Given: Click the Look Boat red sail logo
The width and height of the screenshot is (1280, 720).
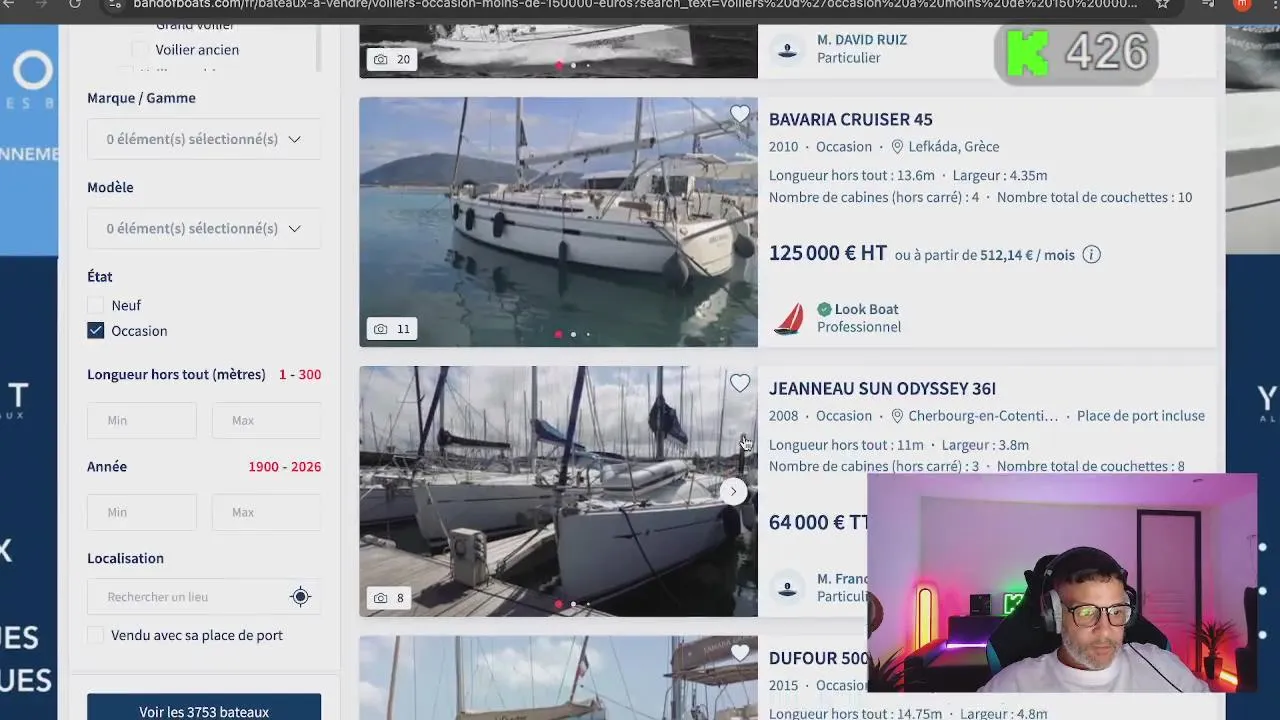Looking at the screenshot, I should tap(788, 318).
